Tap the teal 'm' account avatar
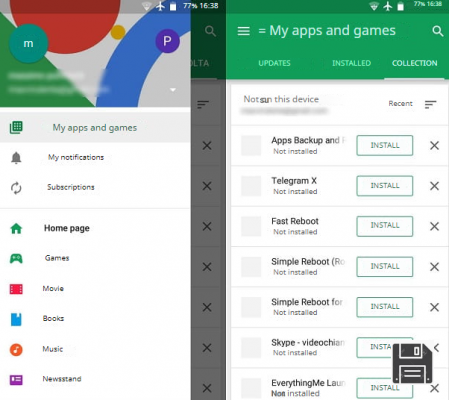 click(x=28, y=43)
